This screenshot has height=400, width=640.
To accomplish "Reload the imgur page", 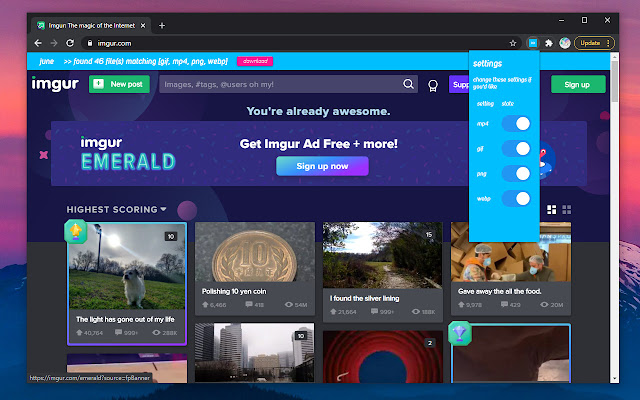I will click(x=70, y=43).
